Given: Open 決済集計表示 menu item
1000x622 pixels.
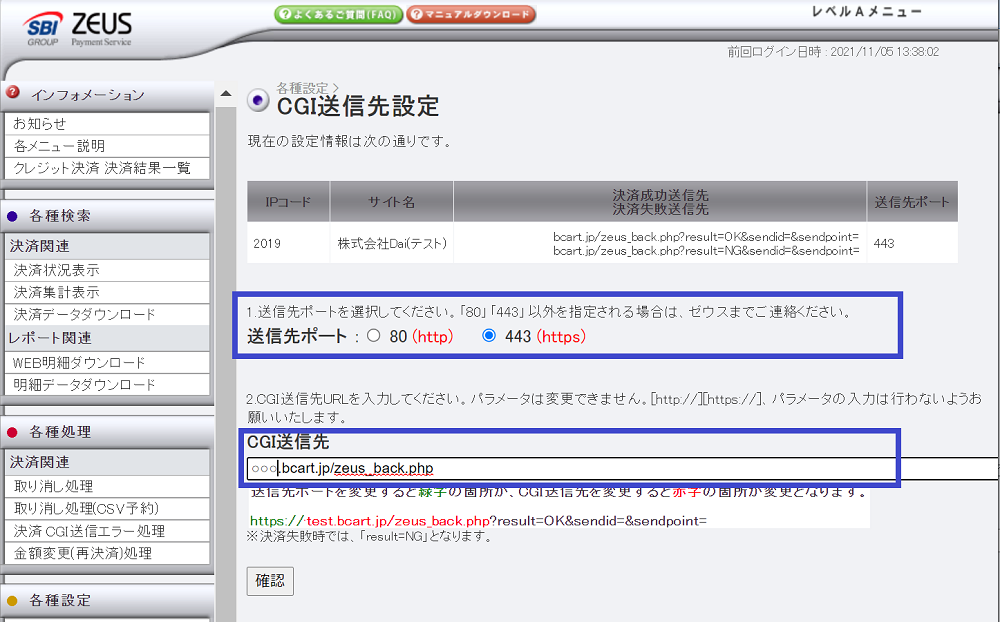Looking at the screenshot, I should coord(107,292).
